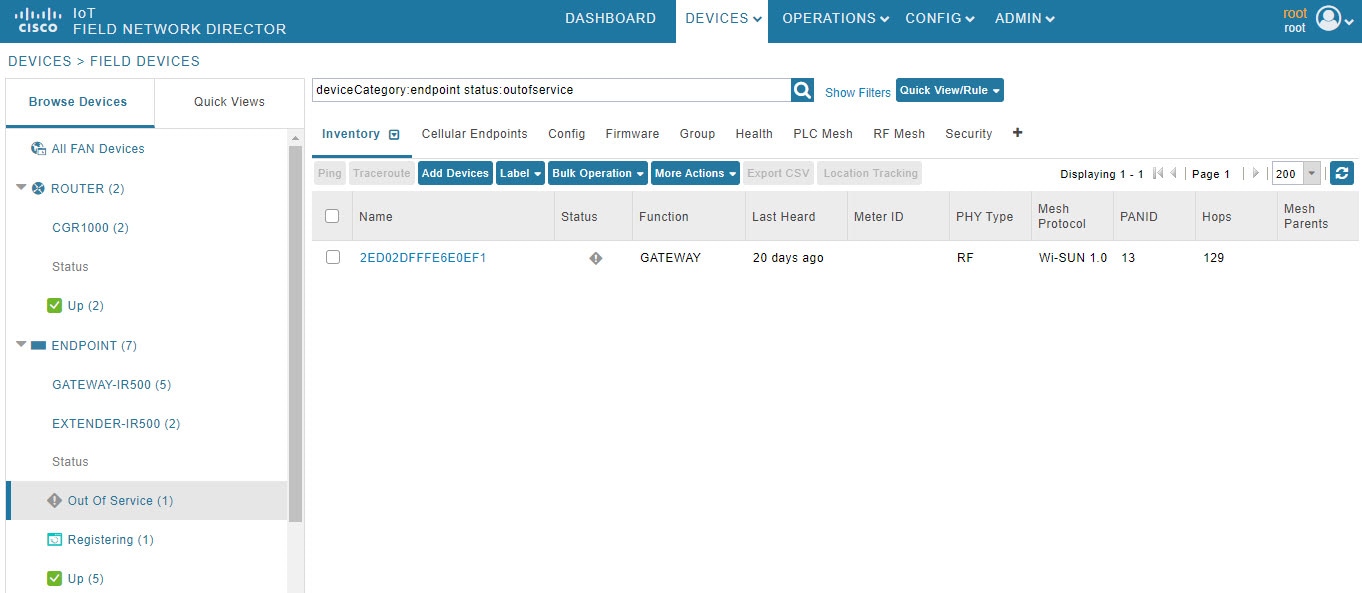Image resolution: width=1362 pixels, height=593 pixels.
Task: Go to DASHBOARD
Action: [611, 19]
